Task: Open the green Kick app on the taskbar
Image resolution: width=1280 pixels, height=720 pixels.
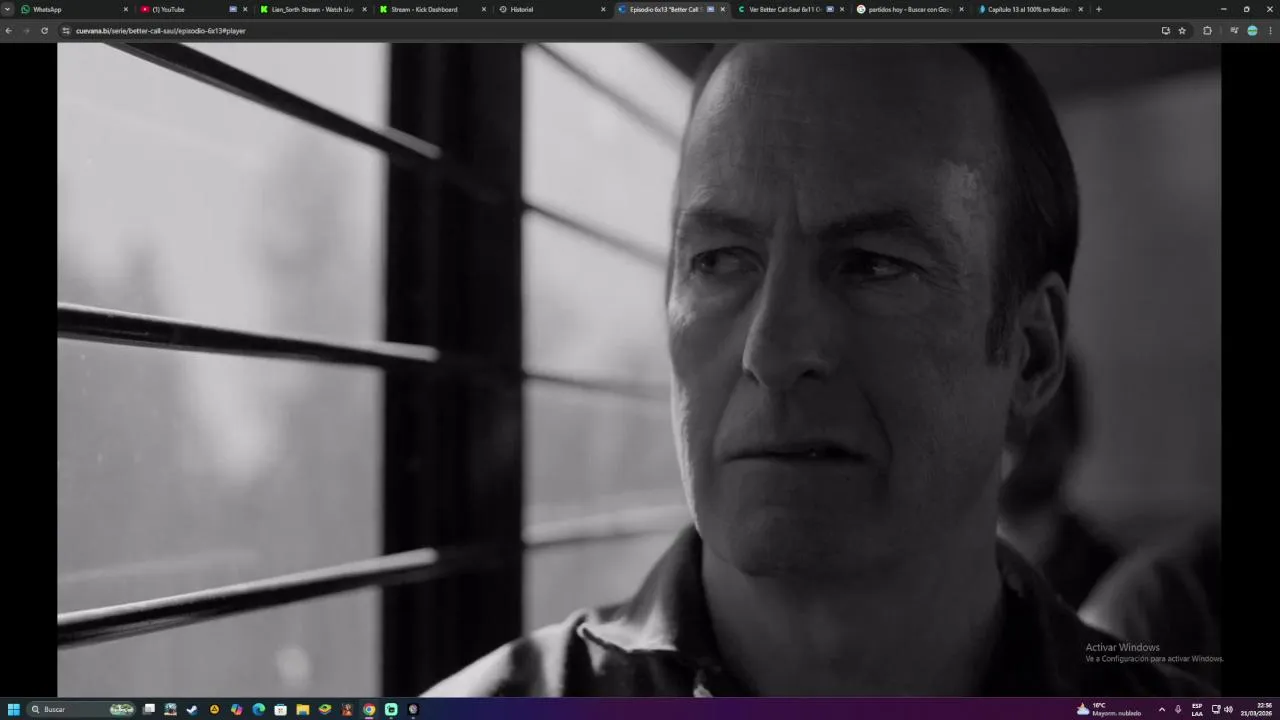Action: point(391,709)
